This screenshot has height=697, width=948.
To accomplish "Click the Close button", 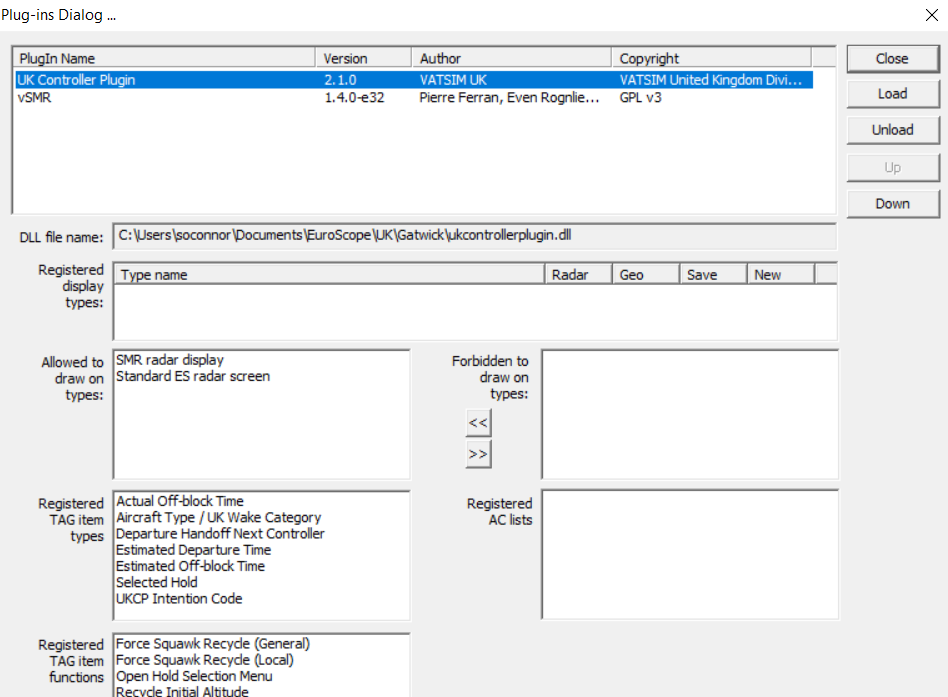I will tap(892, 59).
